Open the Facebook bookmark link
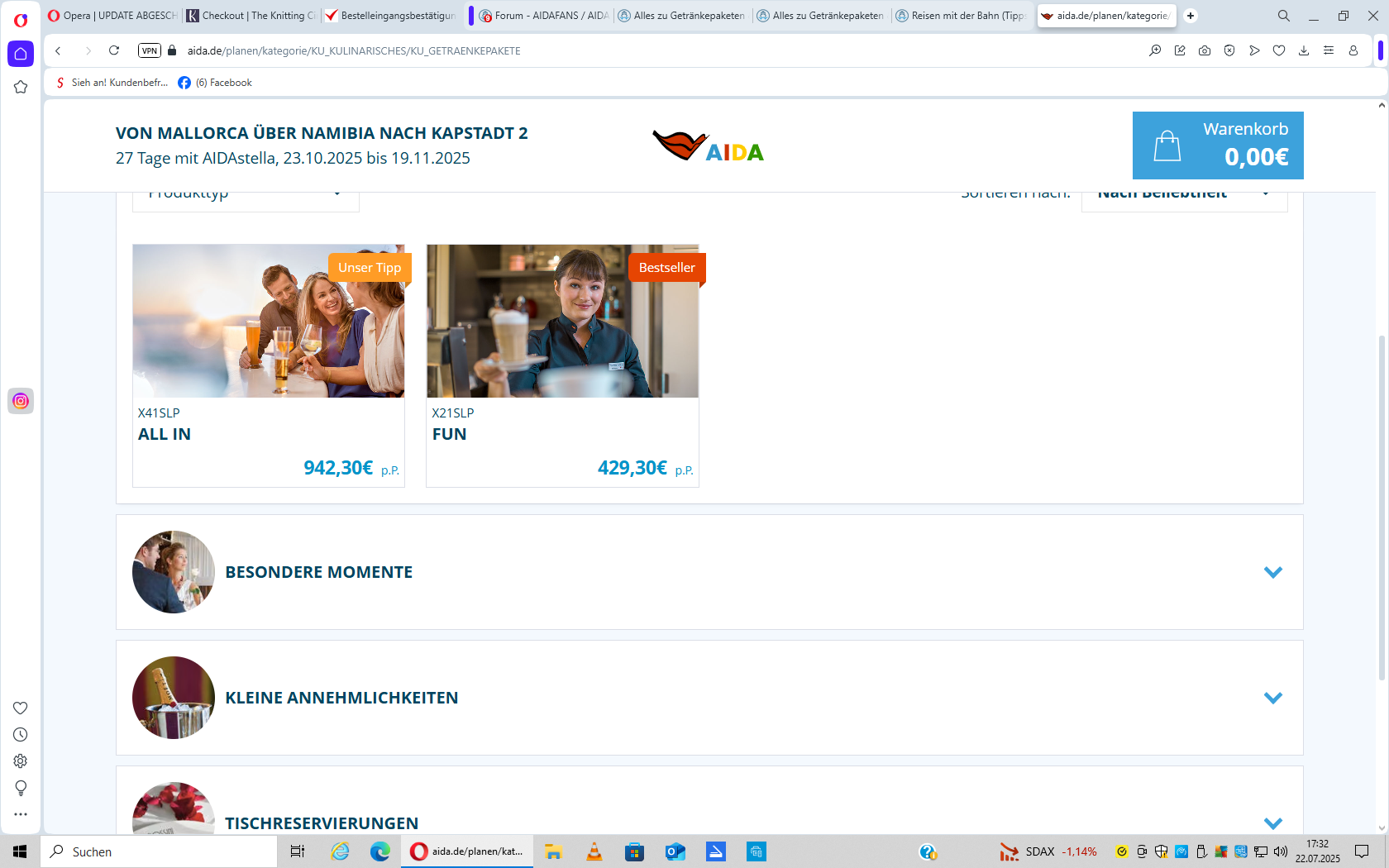 point(215,83)
